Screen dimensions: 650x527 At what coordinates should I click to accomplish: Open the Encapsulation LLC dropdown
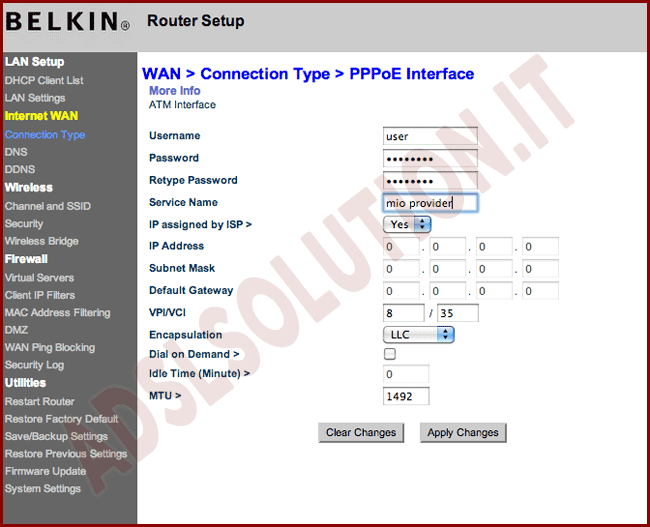419,335
